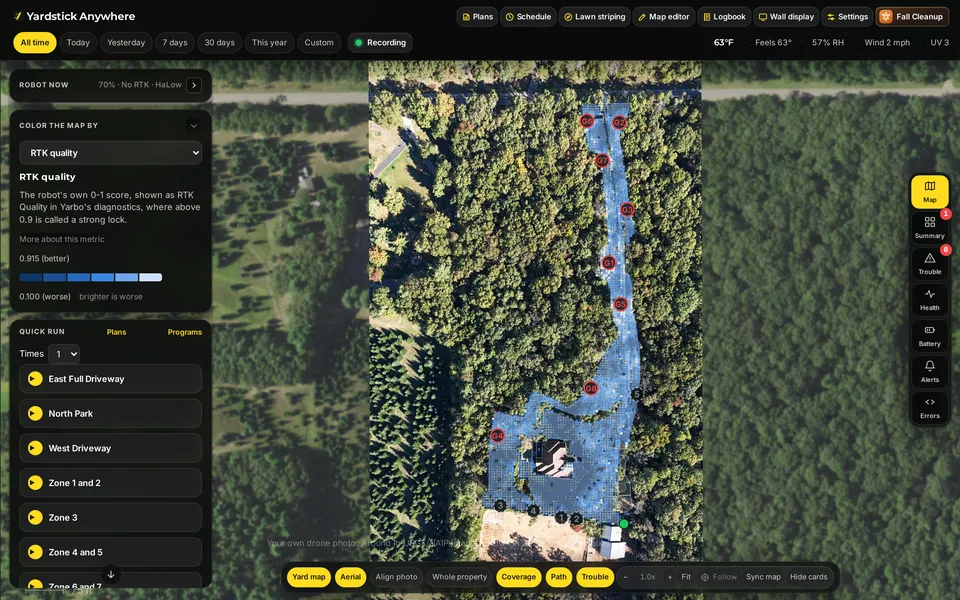The image size is (960, 600).
Task: Select the Custom date range
Action: (319, 43)
